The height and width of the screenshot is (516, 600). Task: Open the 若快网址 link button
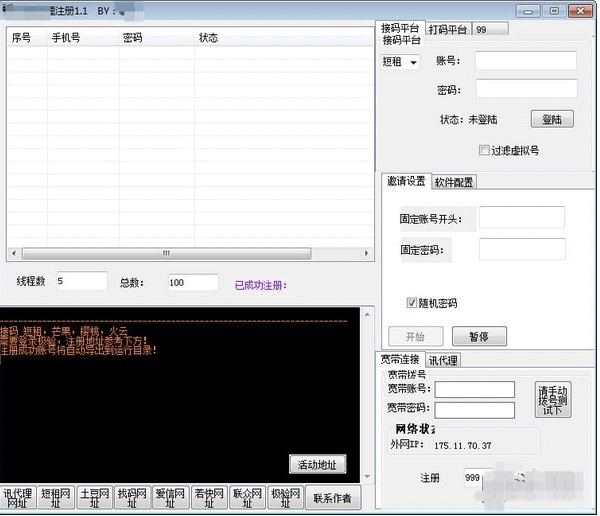pyautogui.click(x=209, y=498)
